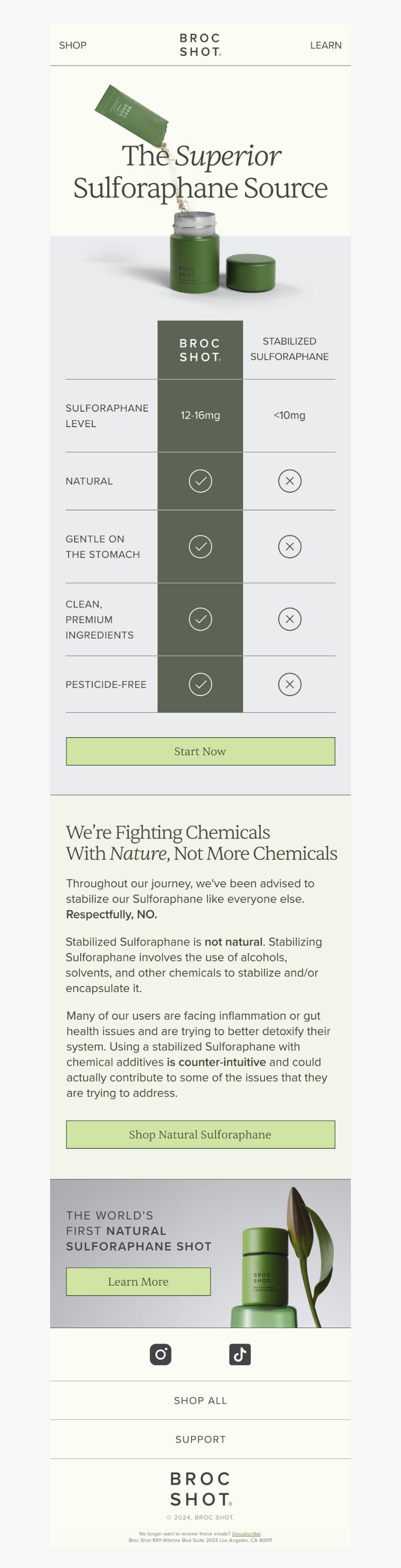The image size is (401, 1568).
Task: Click the checkmark icon in Pesticide-Free row
Action: tap(200, 684)
